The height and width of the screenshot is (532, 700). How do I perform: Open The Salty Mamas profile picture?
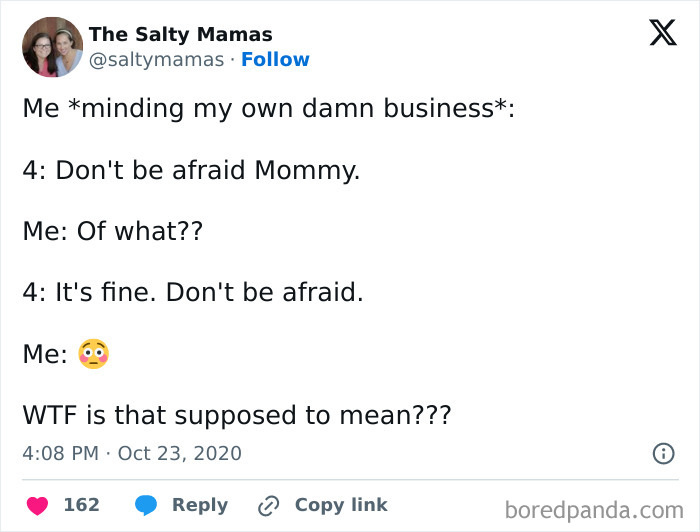click(53, 47)
